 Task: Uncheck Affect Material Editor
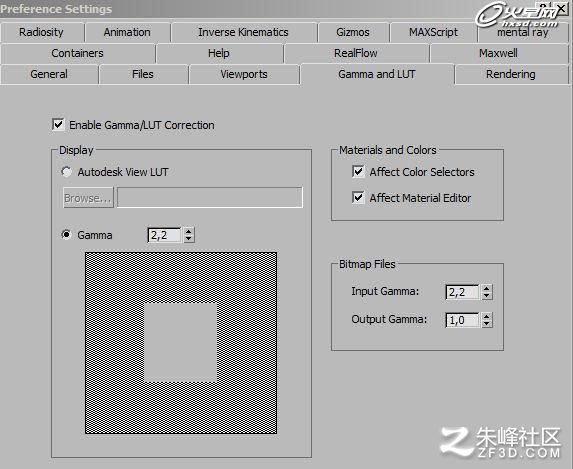[x=358, y=197]
